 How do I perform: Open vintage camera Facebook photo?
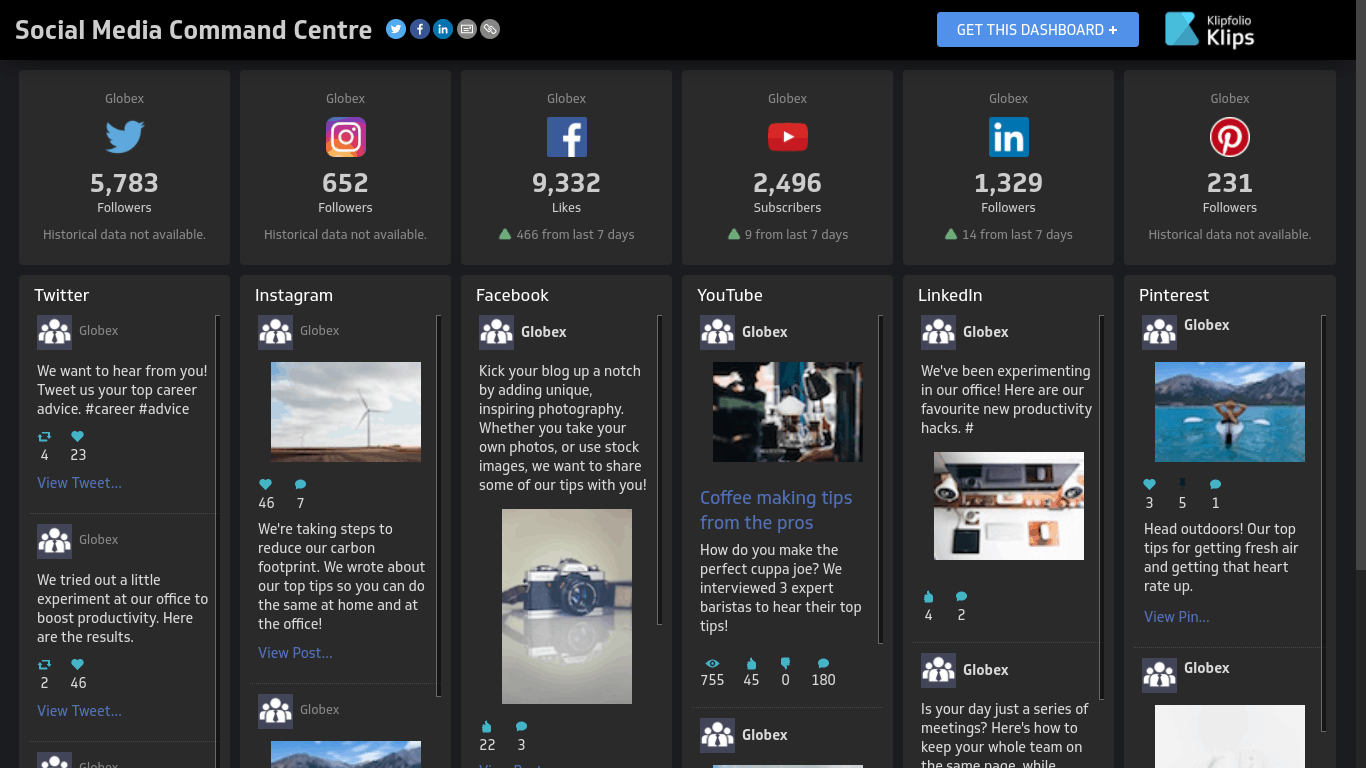click(567, 606)
